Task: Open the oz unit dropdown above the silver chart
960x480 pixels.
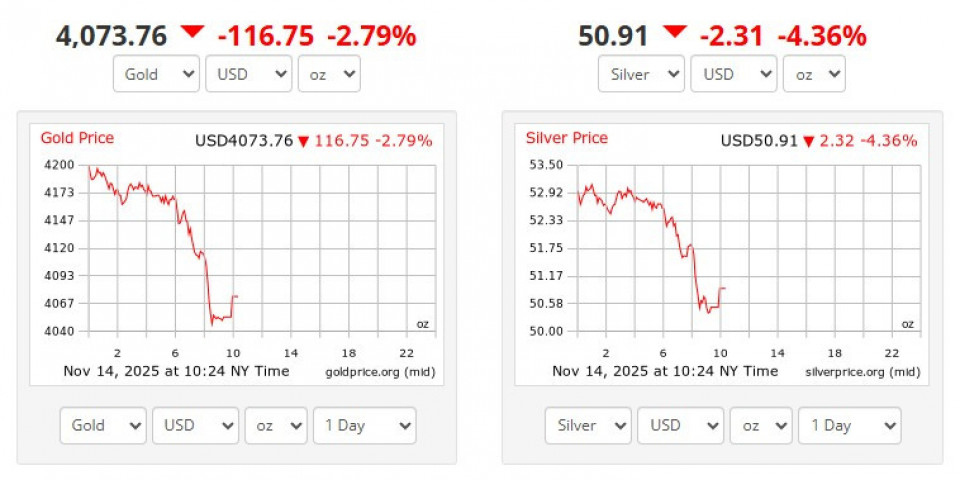Action: [x=814, y=74]
